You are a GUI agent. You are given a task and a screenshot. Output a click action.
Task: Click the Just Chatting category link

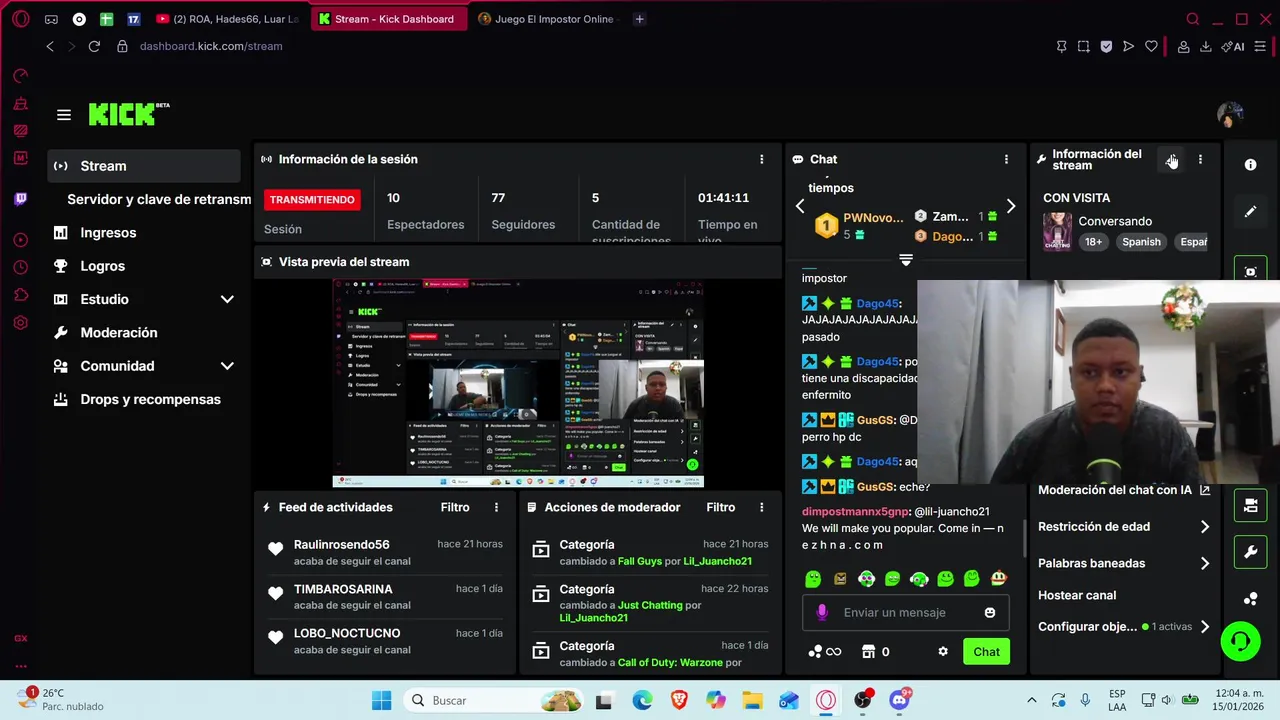pyautogui.click(x=650, y=605)
